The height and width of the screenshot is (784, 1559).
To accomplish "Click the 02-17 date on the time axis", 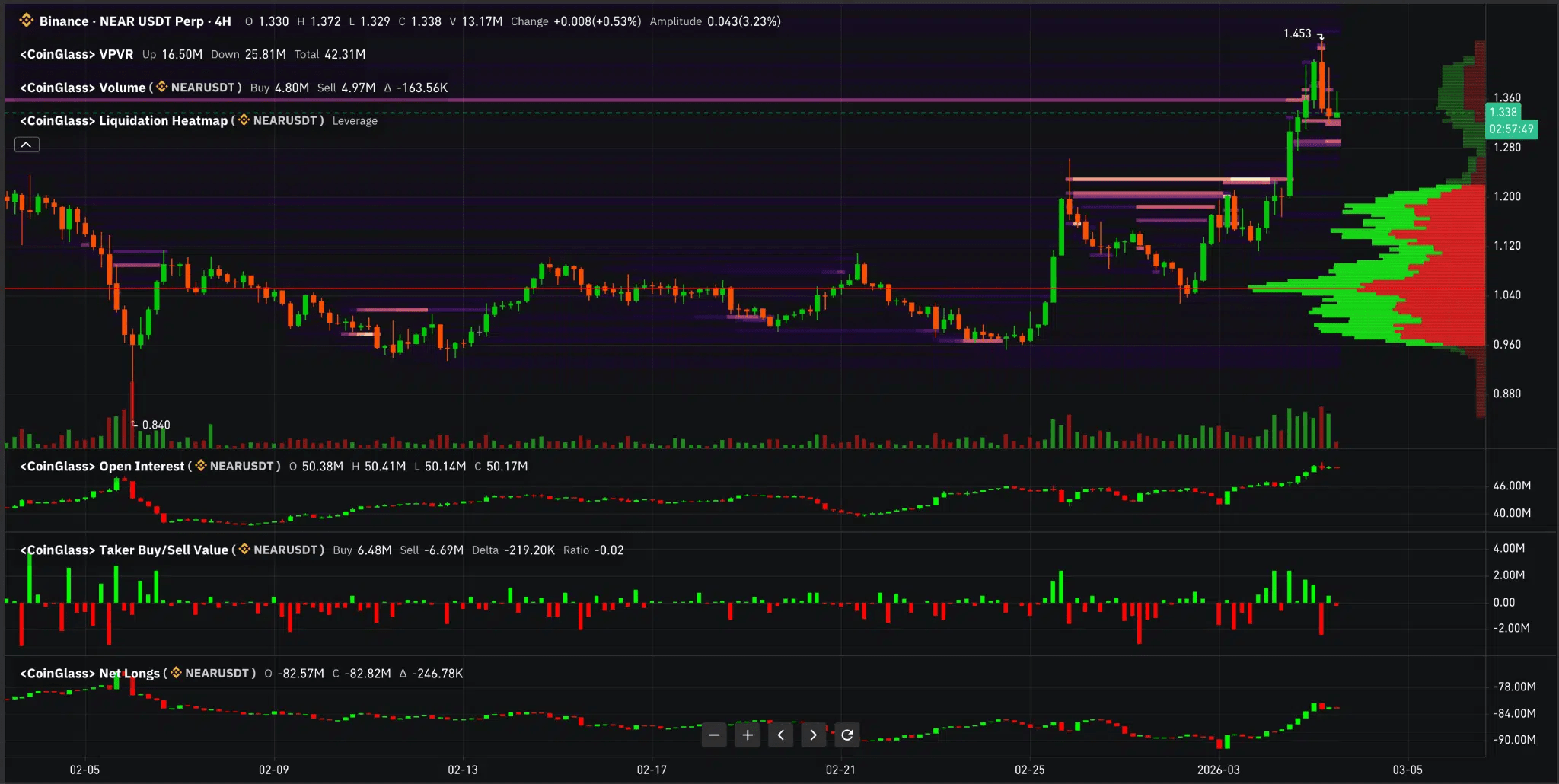I will (652, 770).
